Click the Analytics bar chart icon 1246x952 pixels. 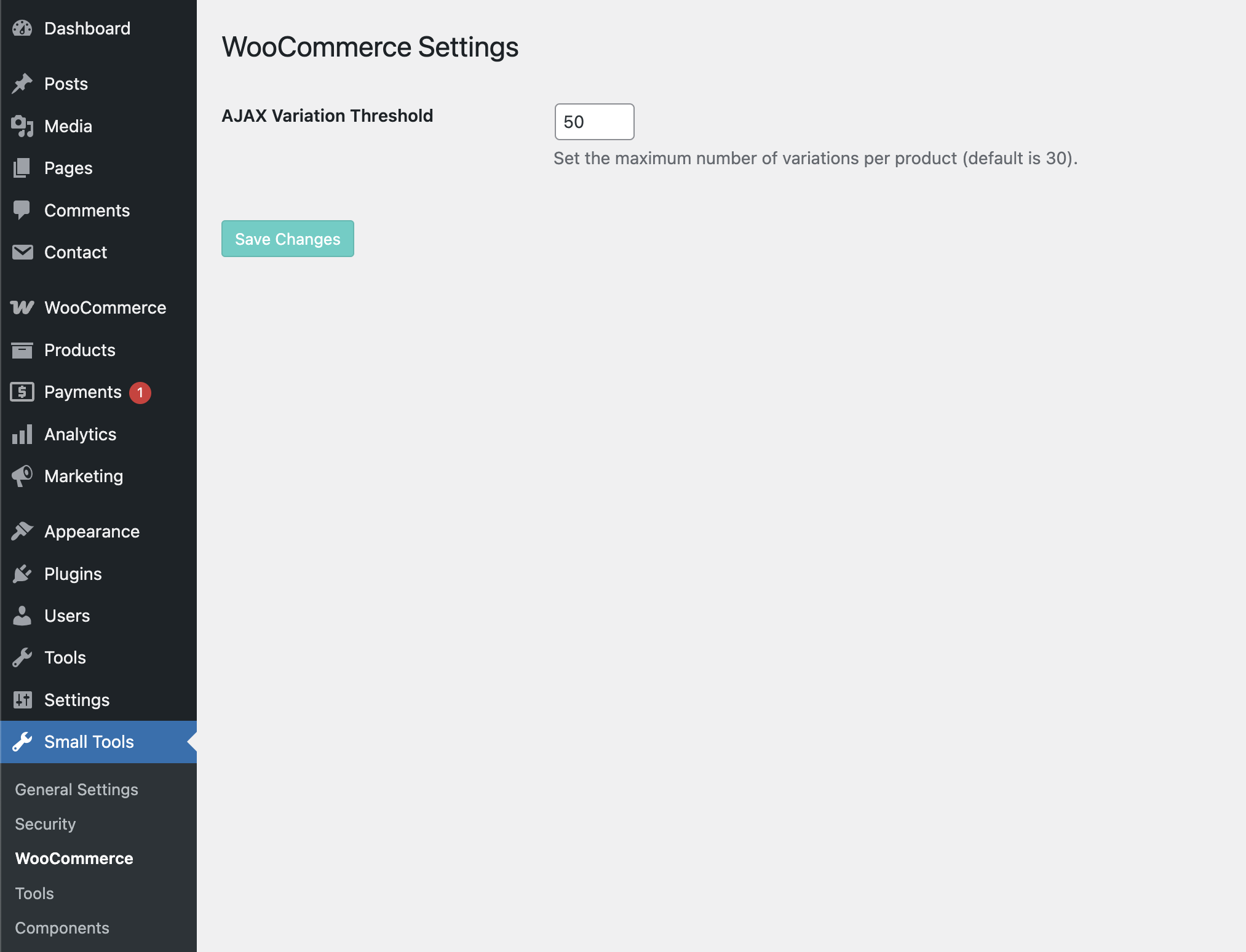(x=22, y=434)
